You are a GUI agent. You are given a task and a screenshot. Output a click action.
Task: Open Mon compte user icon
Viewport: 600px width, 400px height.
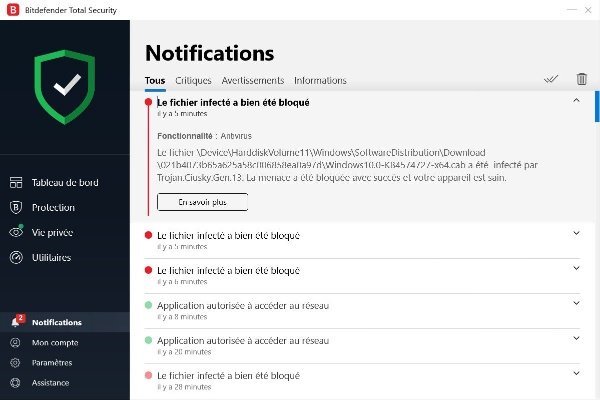15,342
